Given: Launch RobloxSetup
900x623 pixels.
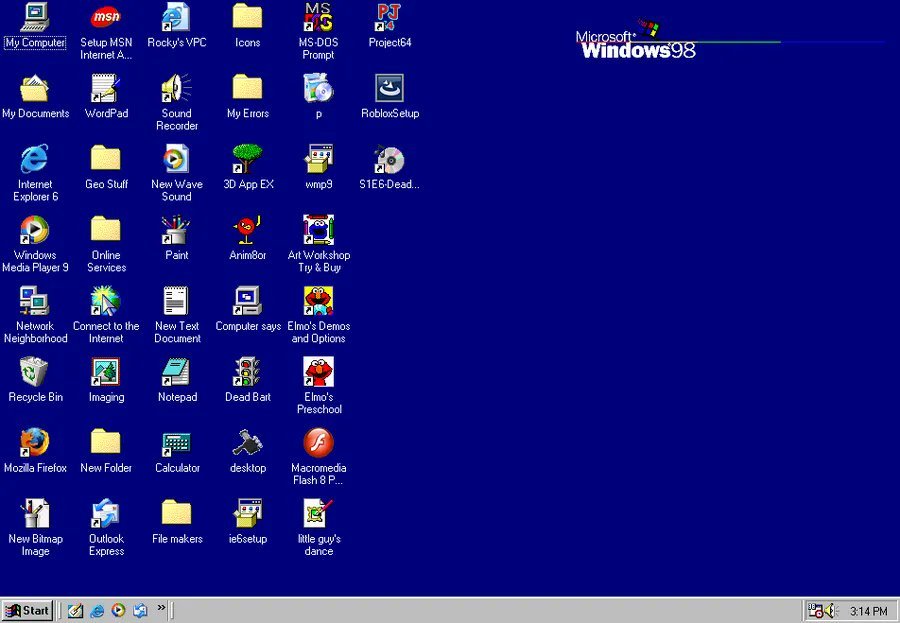Looking at the screenshot, I should pyautogui.click(x=389, y=90).
